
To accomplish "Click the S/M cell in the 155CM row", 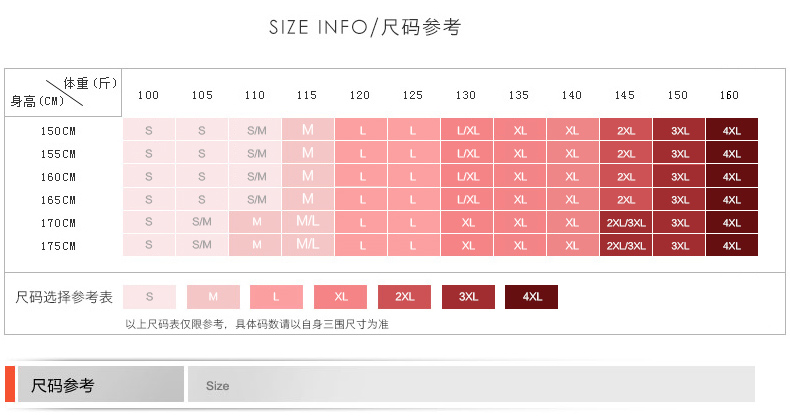I will coord(256,154).
